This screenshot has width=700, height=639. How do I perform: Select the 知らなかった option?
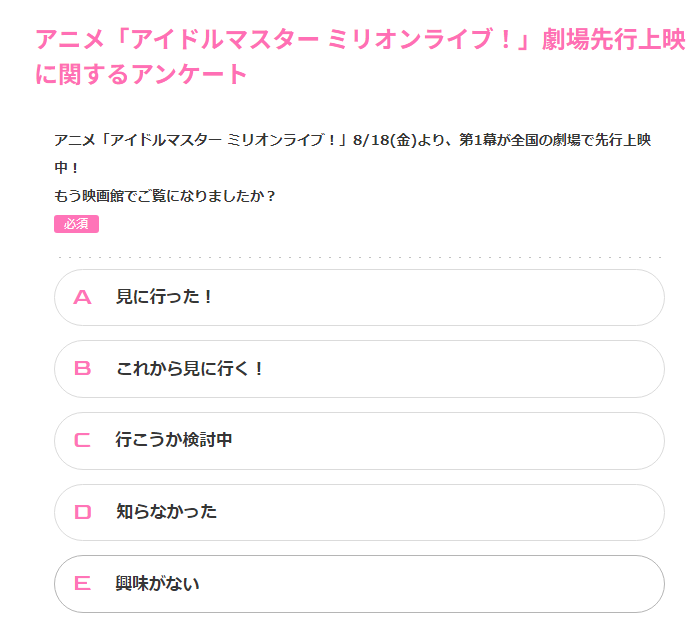166,512
